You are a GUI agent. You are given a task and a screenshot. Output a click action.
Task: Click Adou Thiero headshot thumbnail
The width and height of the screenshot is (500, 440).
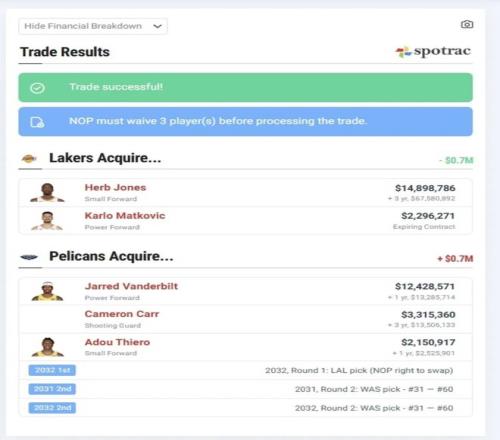click(x=47, y=347)
